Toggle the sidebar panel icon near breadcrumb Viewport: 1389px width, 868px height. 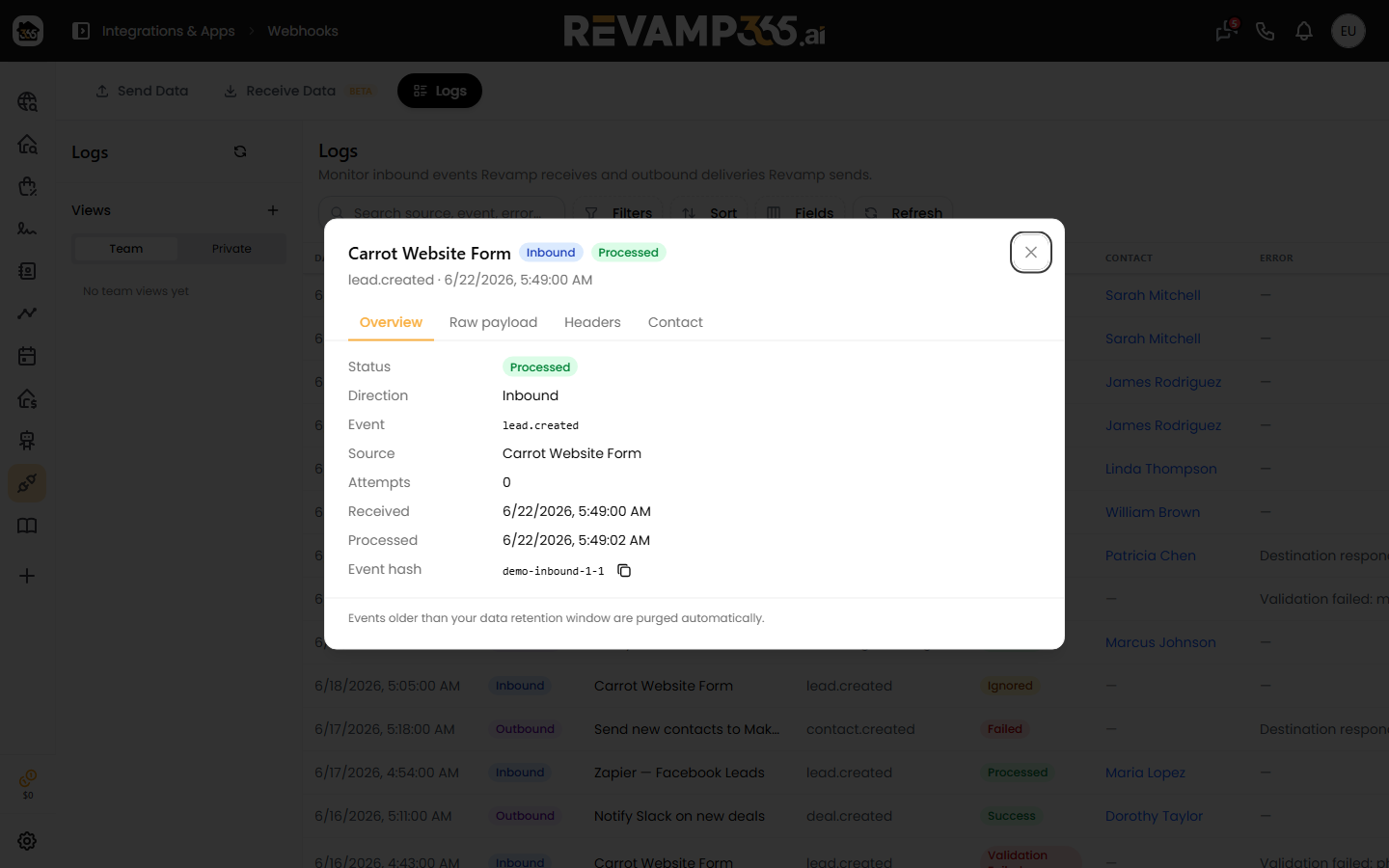point(81,31)
